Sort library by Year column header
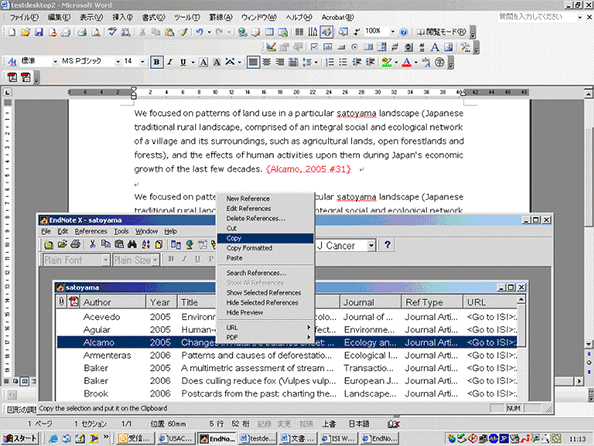 161,302
